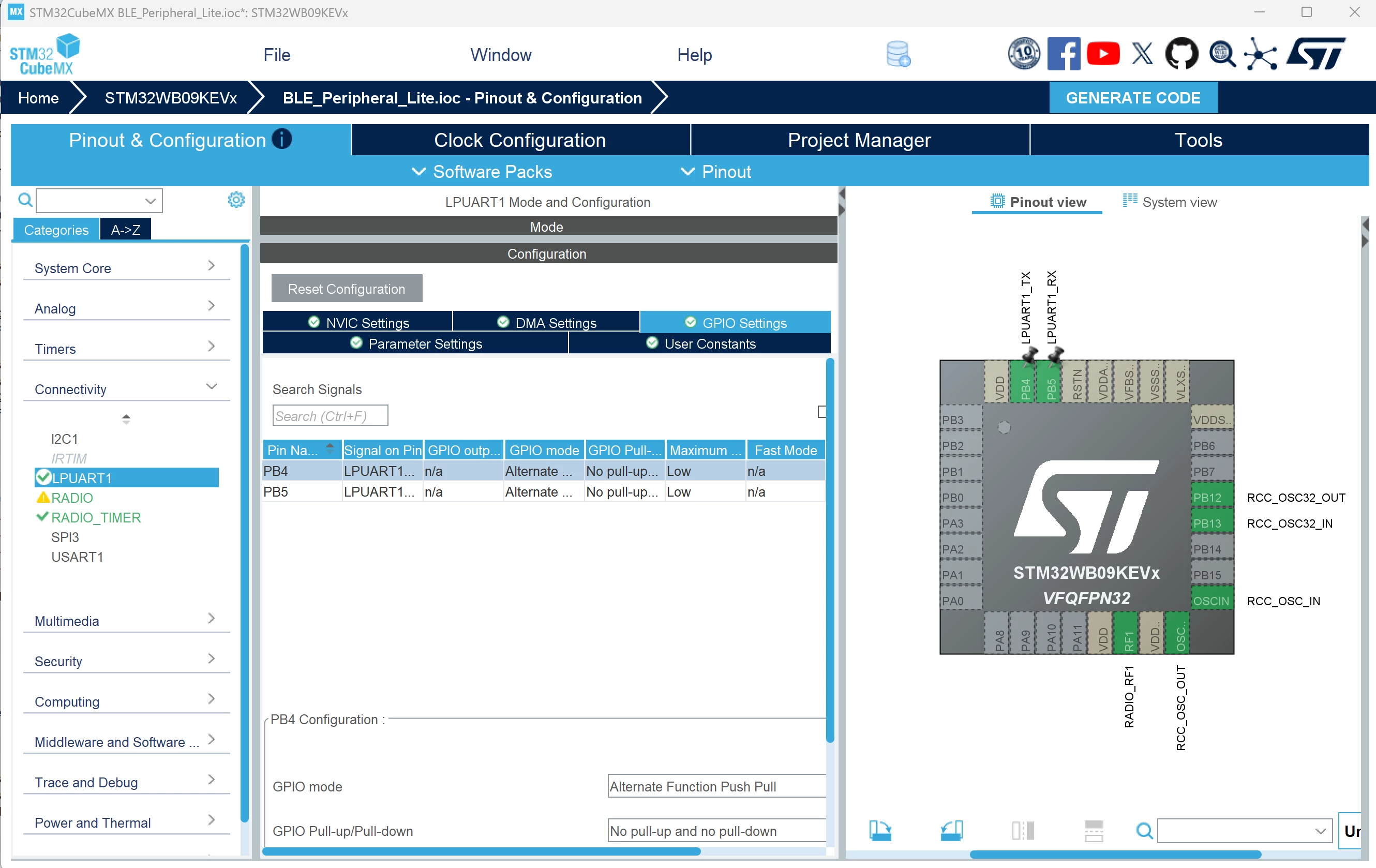Viewport: 1376px width, 868px height.
Task: Expand the Multimedia category
Action: pyautogui.click(x=126, y=620)
